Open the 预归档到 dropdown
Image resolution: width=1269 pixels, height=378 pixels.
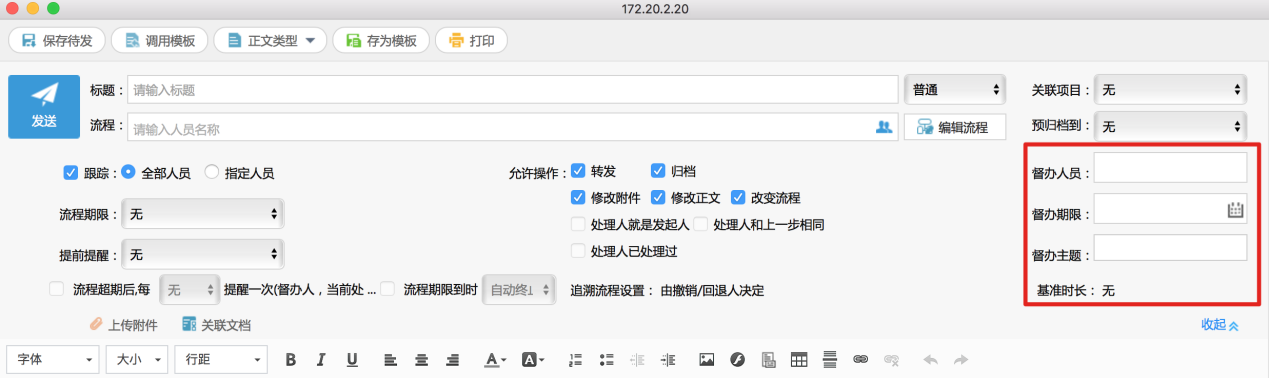(1171, 127)
